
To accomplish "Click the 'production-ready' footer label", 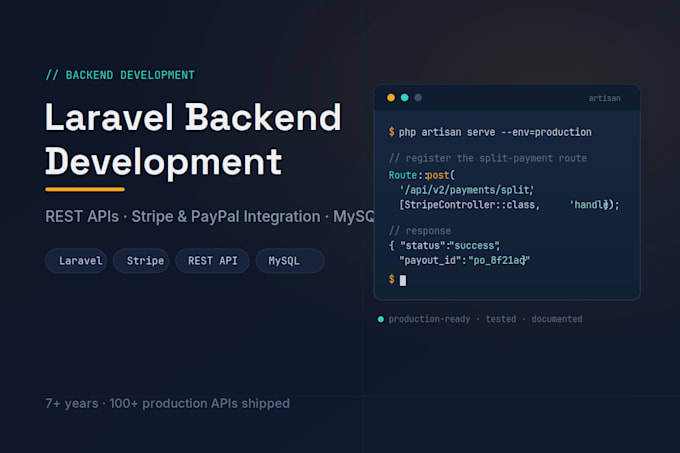I will pyautogui.click(x=429, y=319).
